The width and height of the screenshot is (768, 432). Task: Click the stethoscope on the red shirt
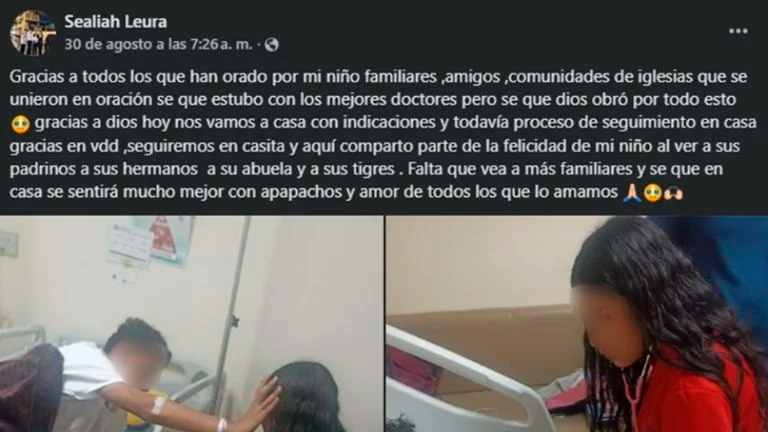coord(640,392)
